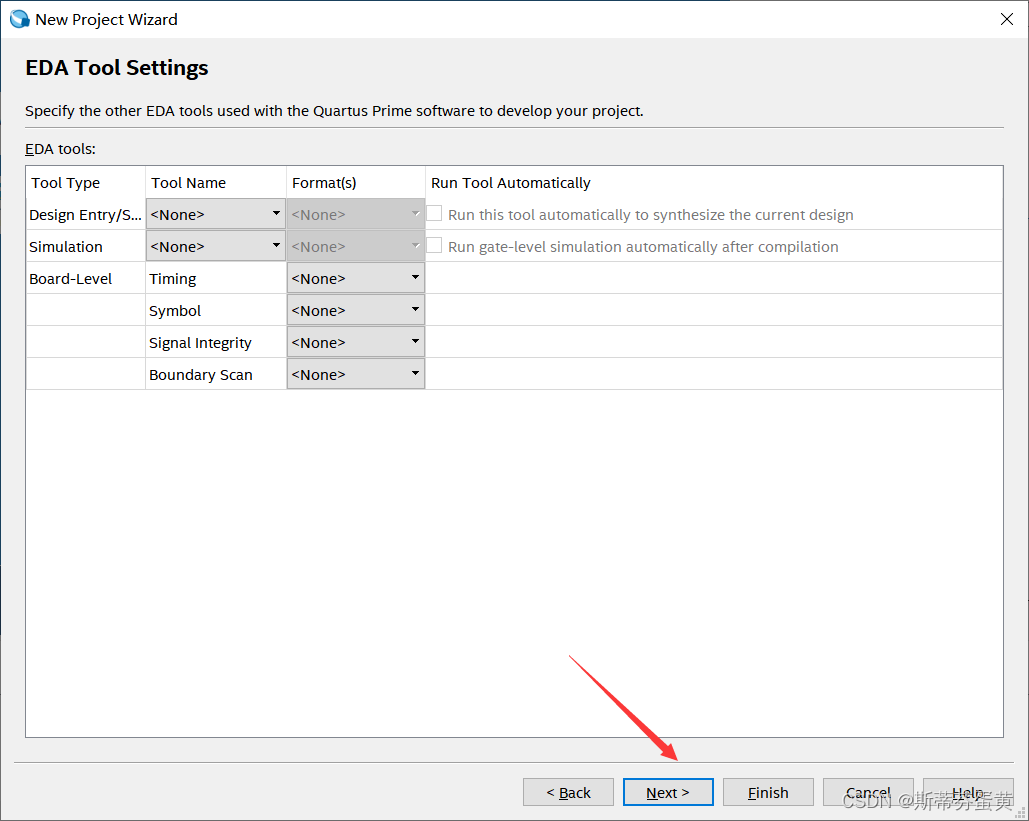The image size is (1029, 821).
Task: Click the EDA tools label
Action: pos(60,149)
